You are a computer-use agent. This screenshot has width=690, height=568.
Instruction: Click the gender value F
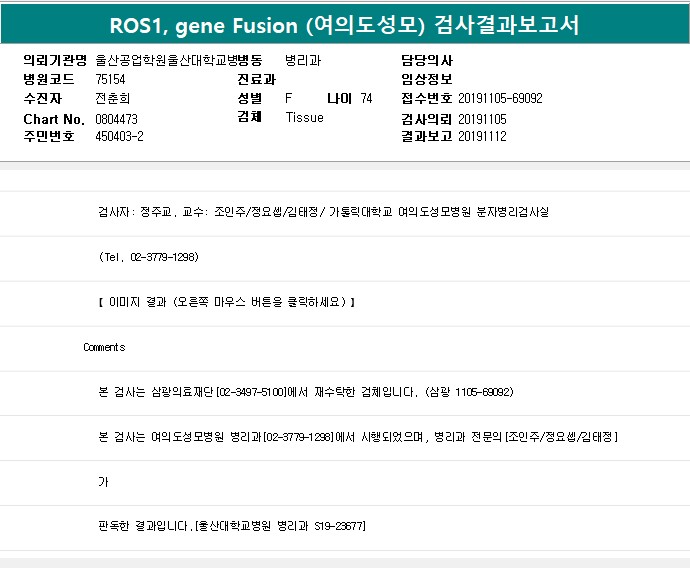pyautogui.click(x=289, y=98)
